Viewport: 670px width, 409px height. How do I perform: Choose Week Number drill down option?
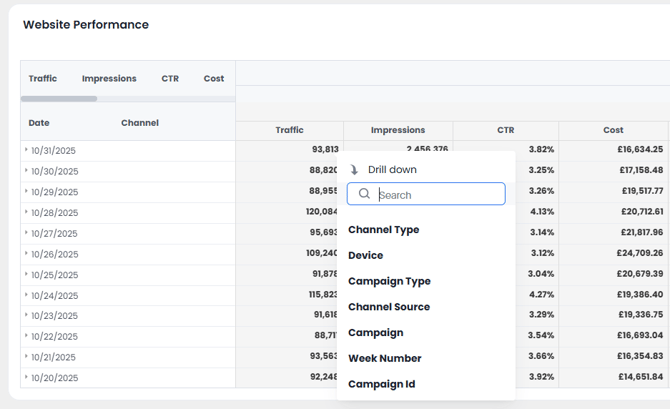(x=384, y=358)
